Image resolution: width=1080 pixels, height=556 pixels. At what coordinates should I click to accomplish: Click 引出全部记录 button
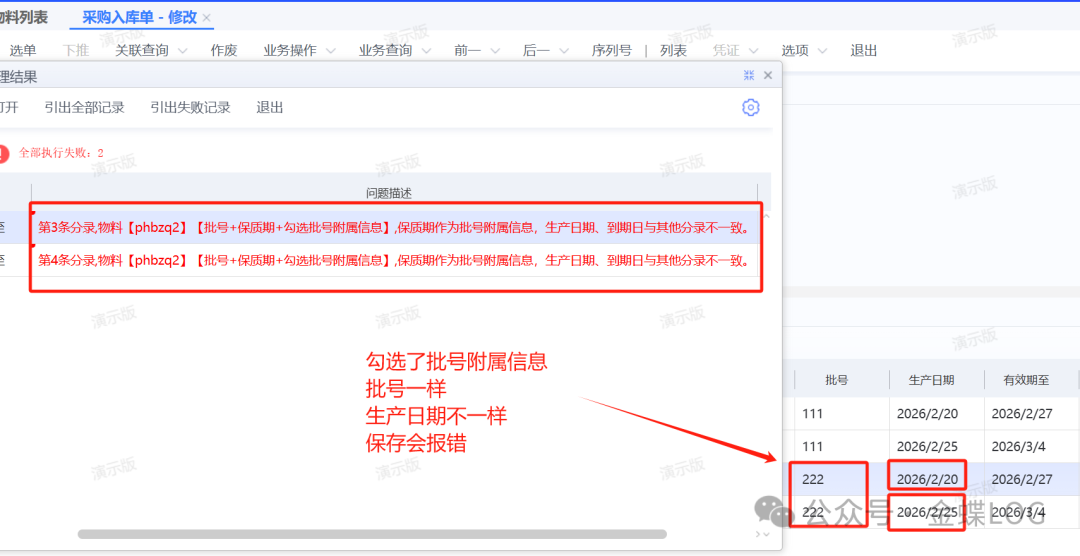point(84,107)
